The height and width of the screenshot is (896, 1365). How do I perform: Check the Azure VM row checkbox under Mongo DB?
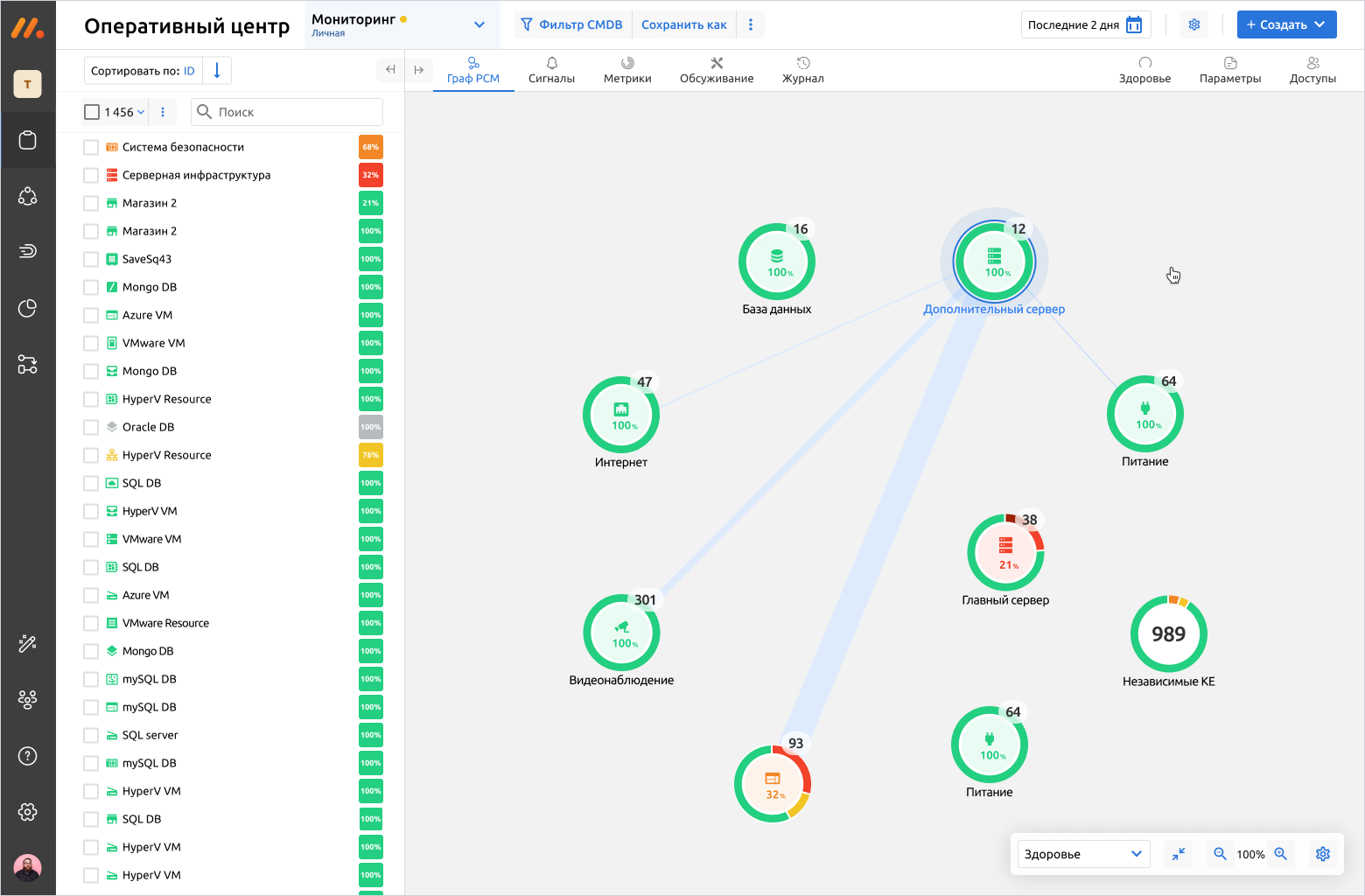[91, 315]
